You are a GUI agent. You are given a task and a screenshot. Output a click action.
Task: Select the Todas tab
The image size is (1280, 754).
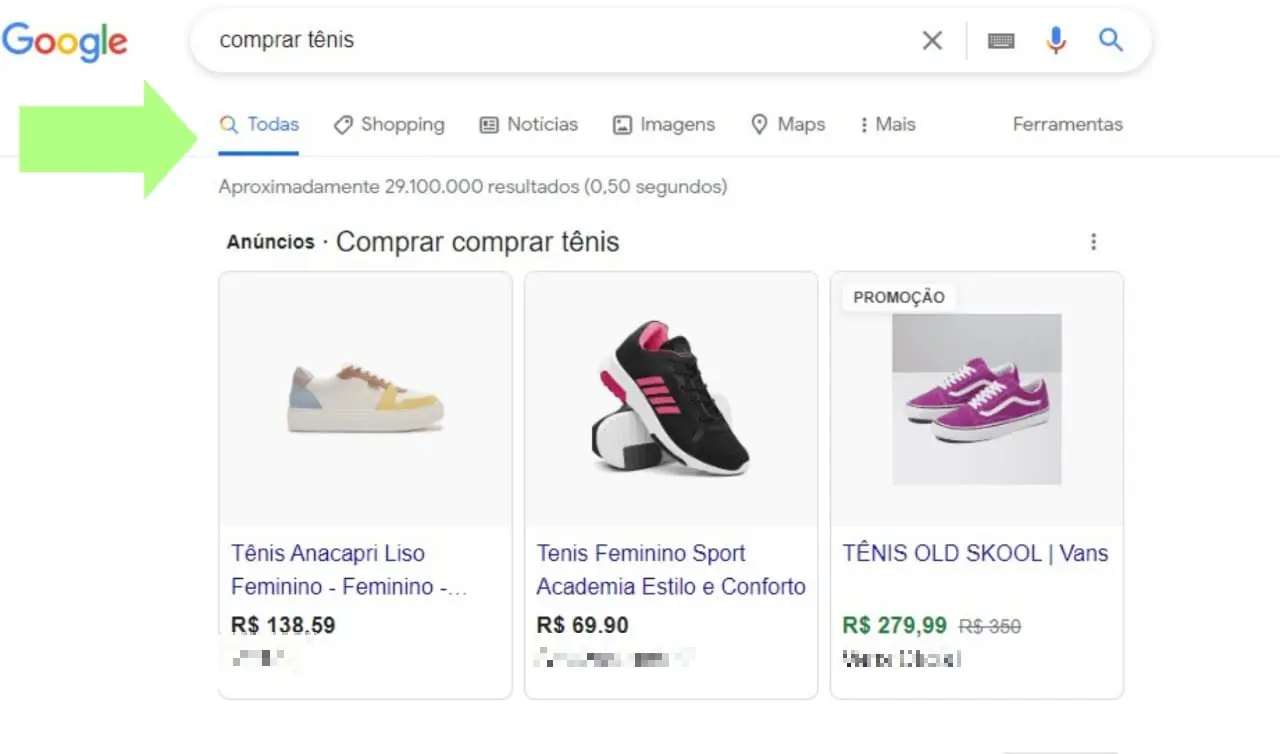tap(260, 125)
